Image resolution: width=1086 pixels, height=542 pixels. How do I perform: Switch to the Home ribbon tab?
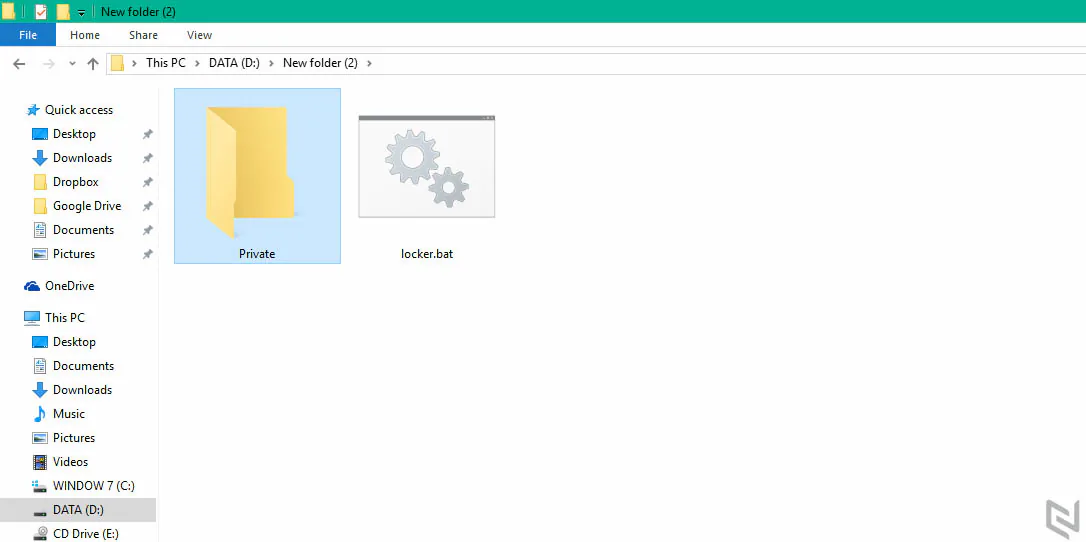click(84, 35)
